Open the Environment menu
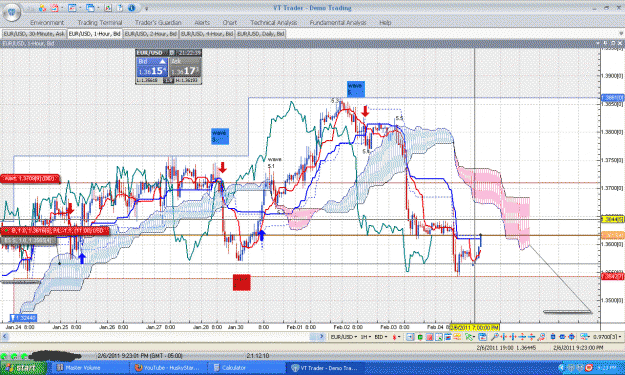The image size is (625, 375). click(47, 23)
